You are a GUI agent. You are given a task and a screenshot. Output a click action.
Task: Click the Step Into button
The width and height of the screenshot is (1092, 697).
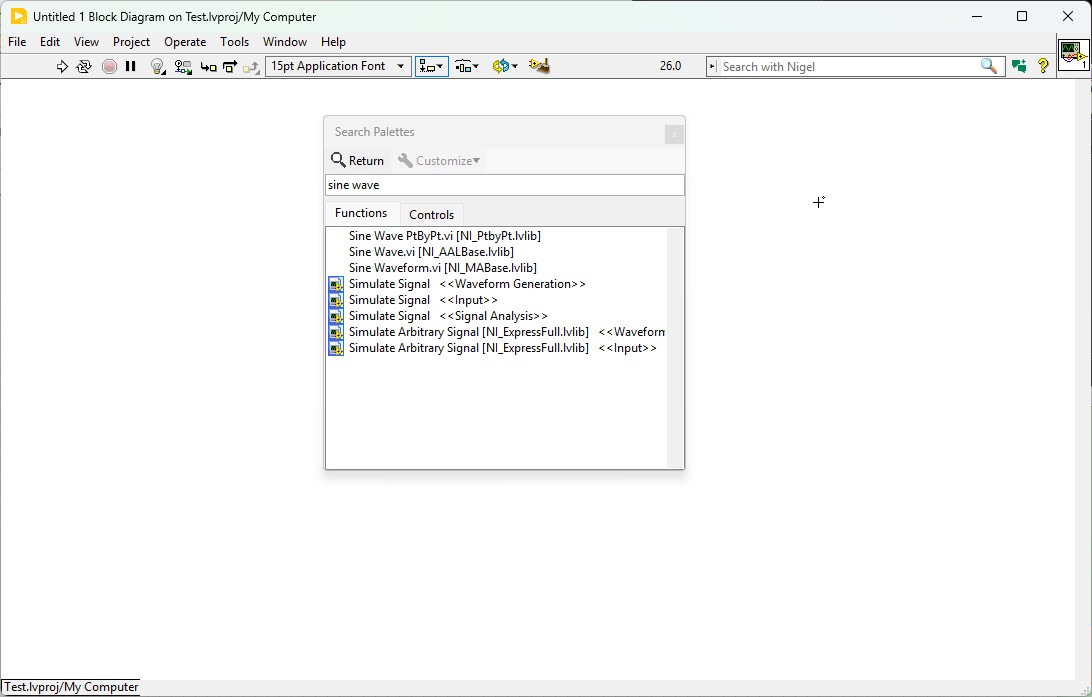click(208, 67)
